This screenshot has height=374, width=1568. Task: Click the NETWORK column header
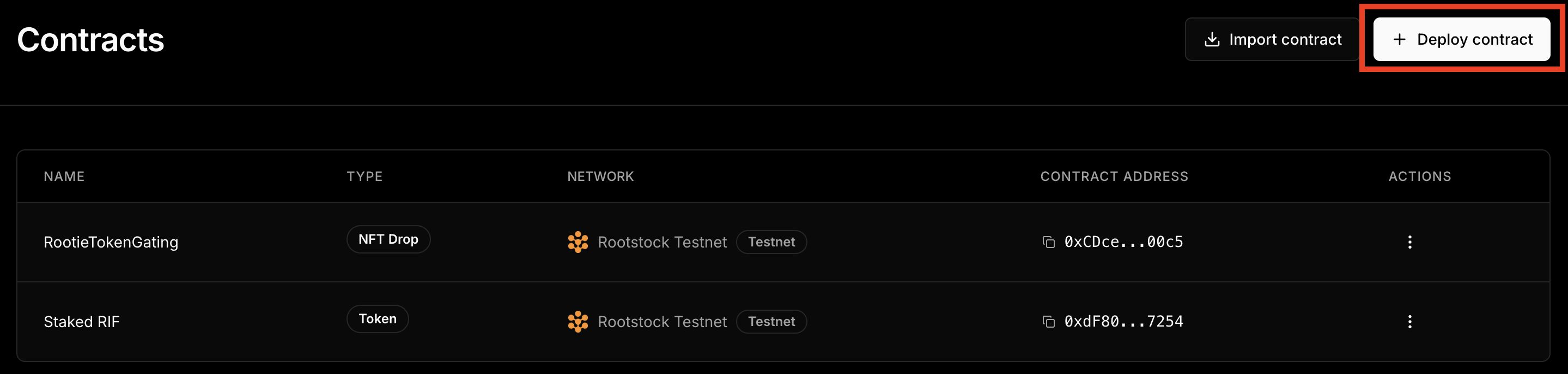[600, 177]
